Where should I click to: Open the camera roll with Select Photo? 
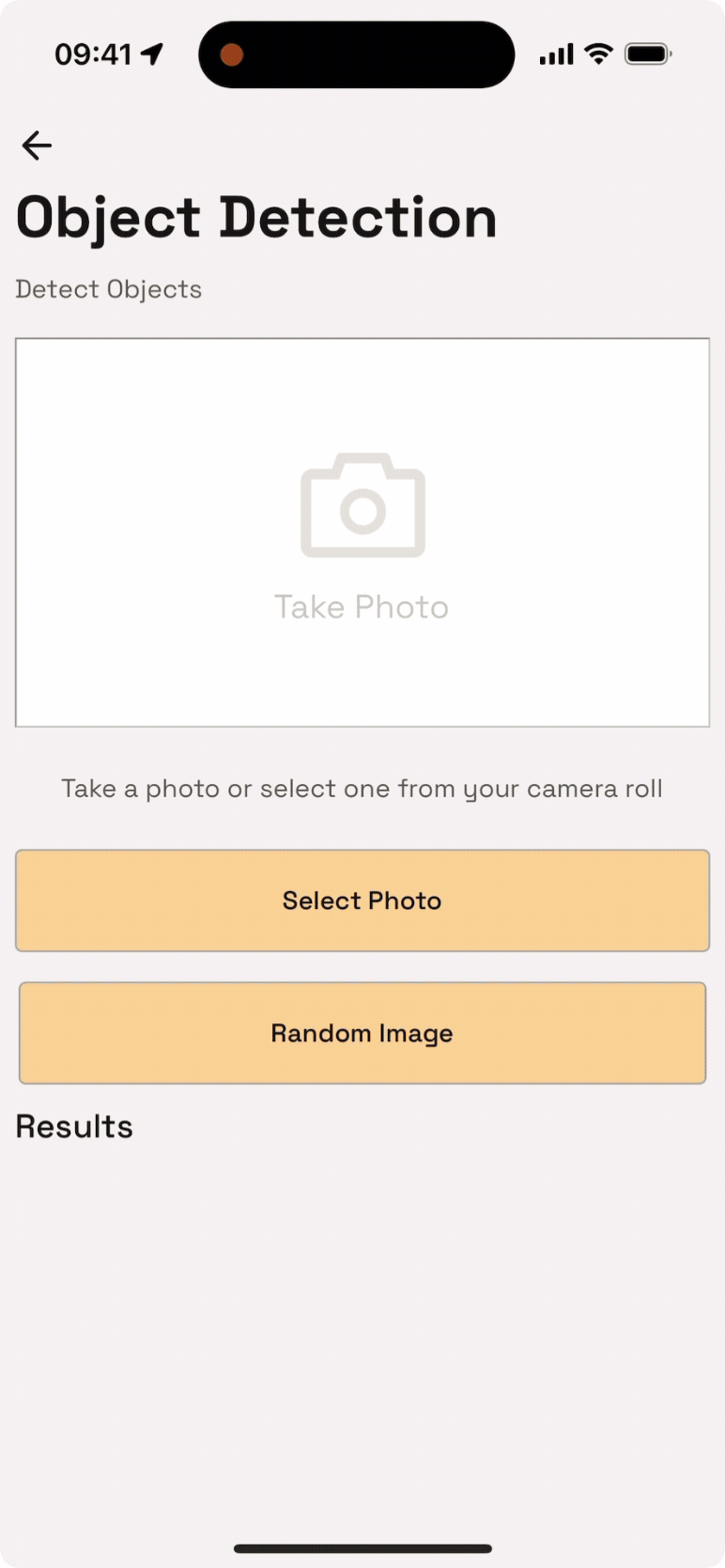coord(362,900)
